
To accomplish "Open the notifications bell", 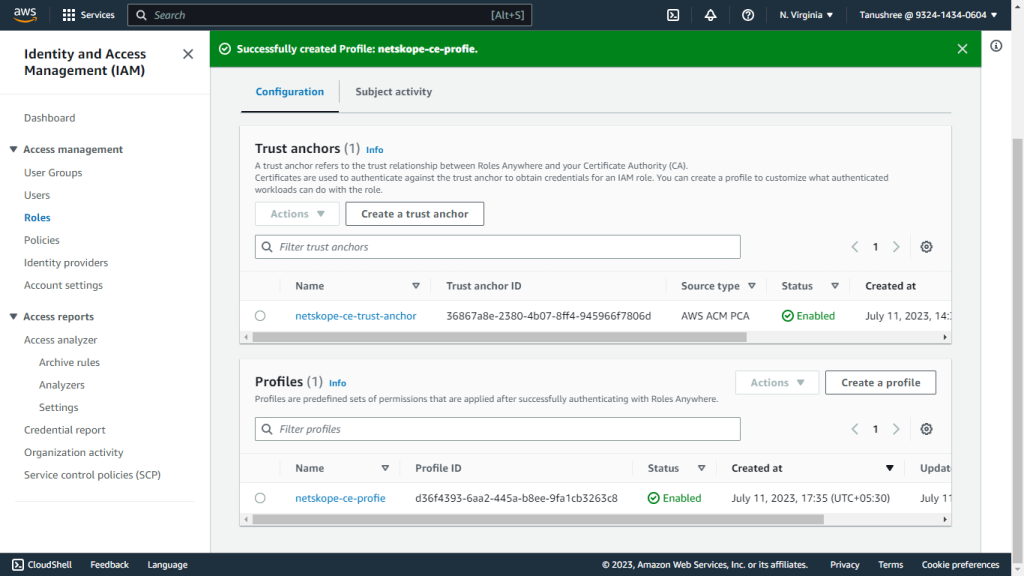I will click(x=710, y=14).
